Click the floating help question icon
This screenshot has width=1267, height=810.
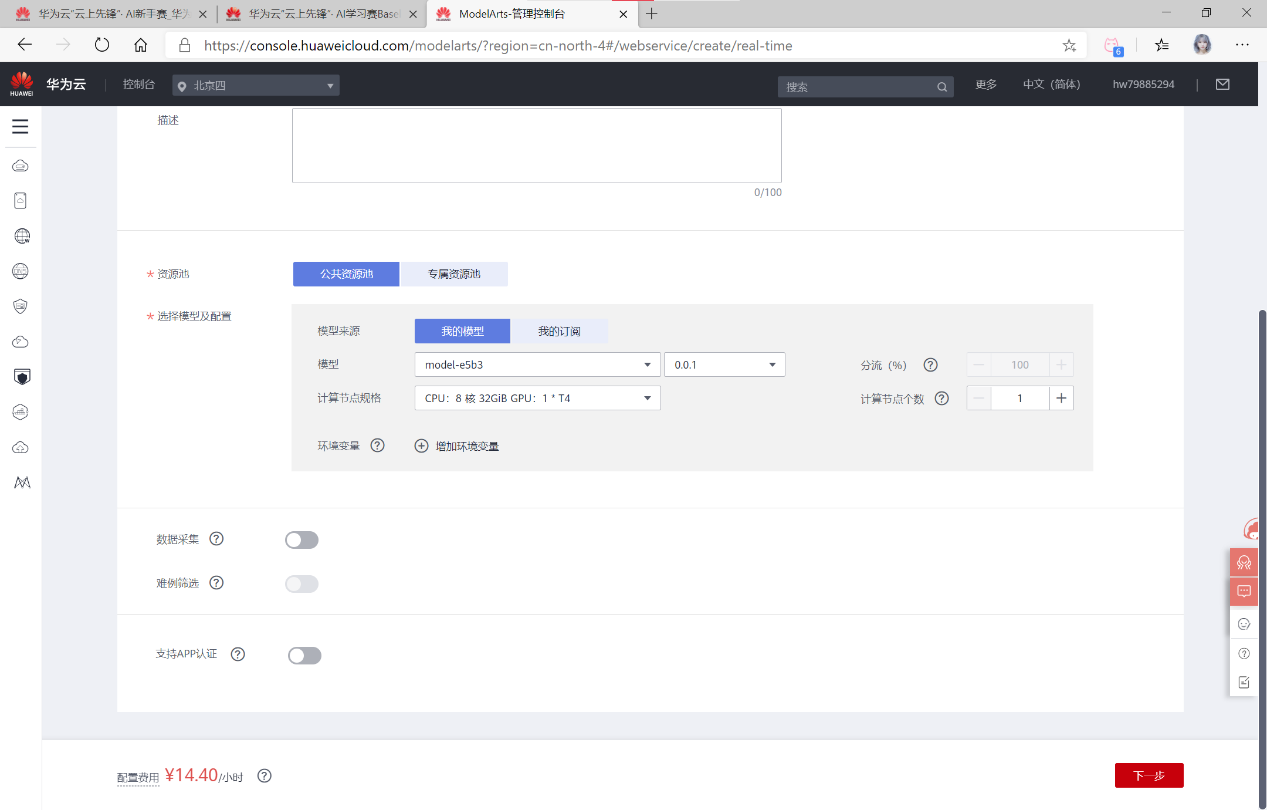click(x=1244, y=653)
